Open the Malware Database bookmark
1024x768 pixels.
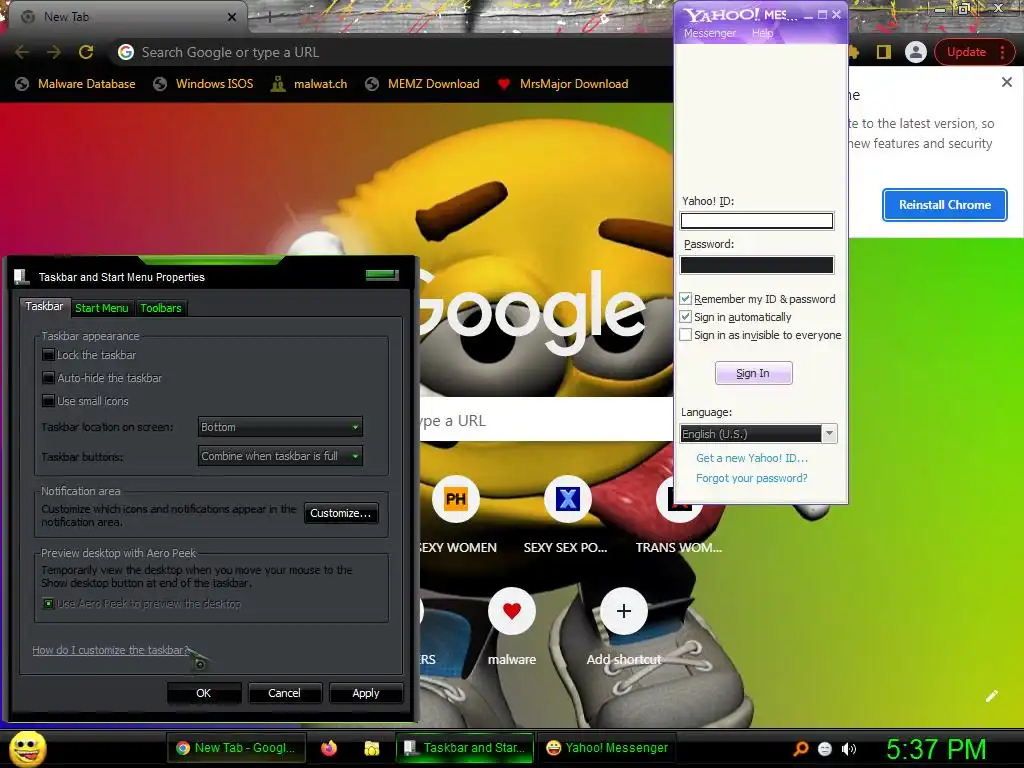75,84
